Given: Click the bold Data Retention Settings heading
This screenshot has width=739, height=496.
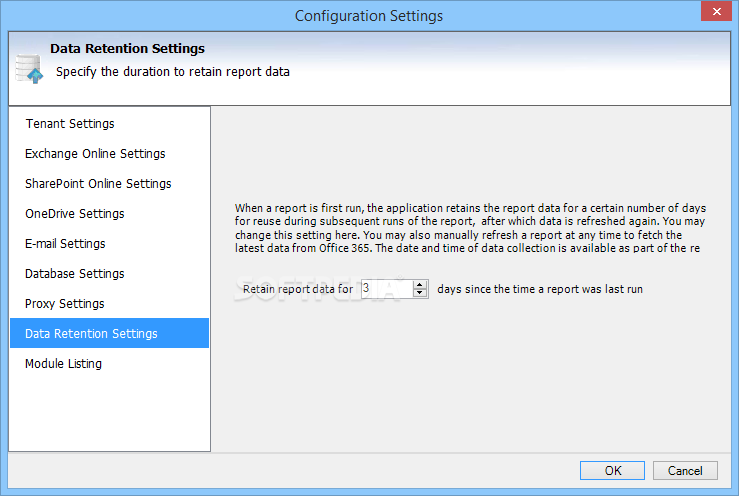Looking at the screenshot, I should pyautogui.click(x=127, y=49).
